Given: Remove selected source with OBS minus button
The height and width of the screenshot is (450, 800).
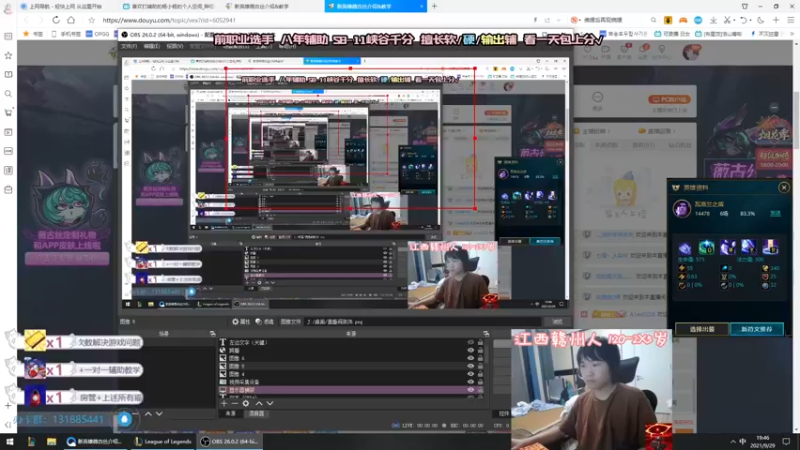Looking at the screenshot, I should point(234,403).
